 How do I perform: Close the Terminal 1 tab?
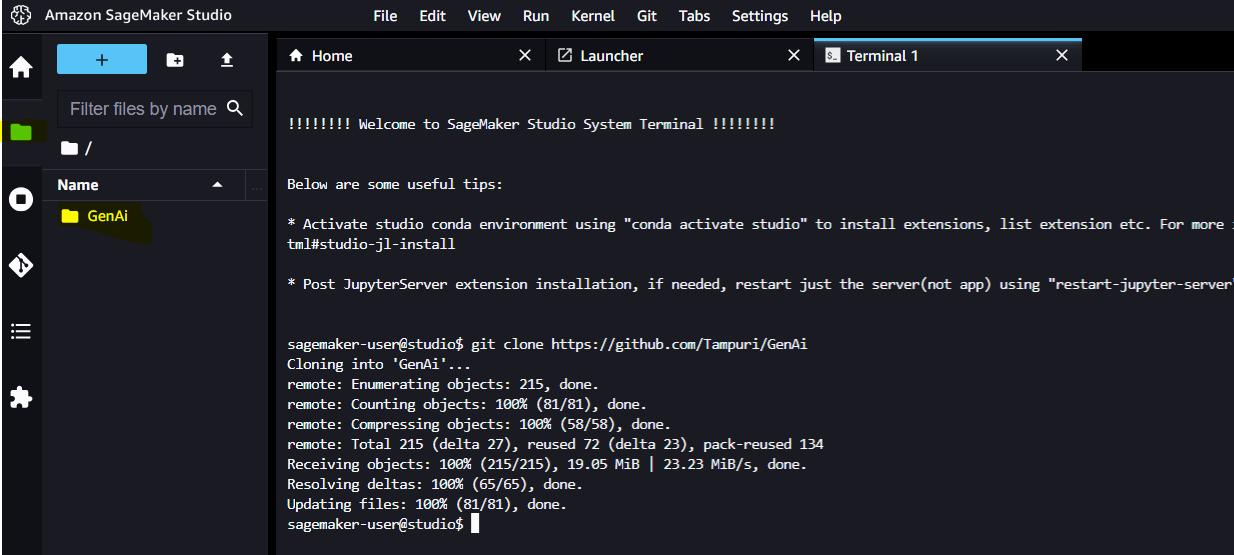(1062, 56)
